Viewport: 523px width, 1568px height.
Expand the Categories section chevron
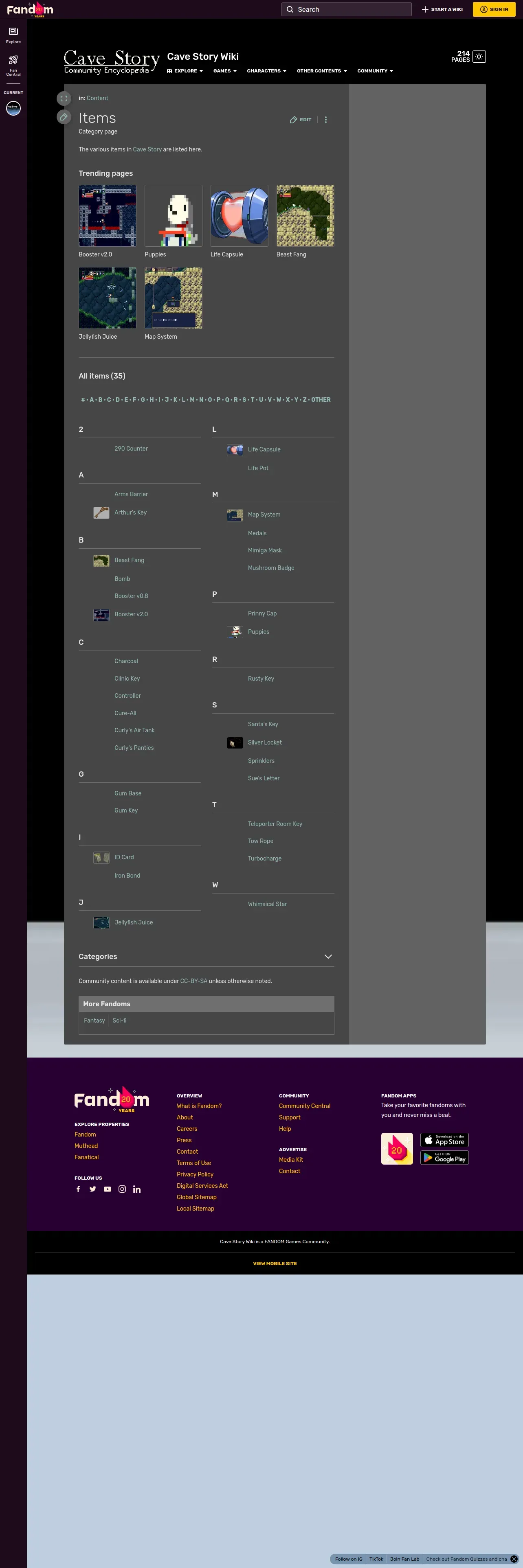coord(328,956)
